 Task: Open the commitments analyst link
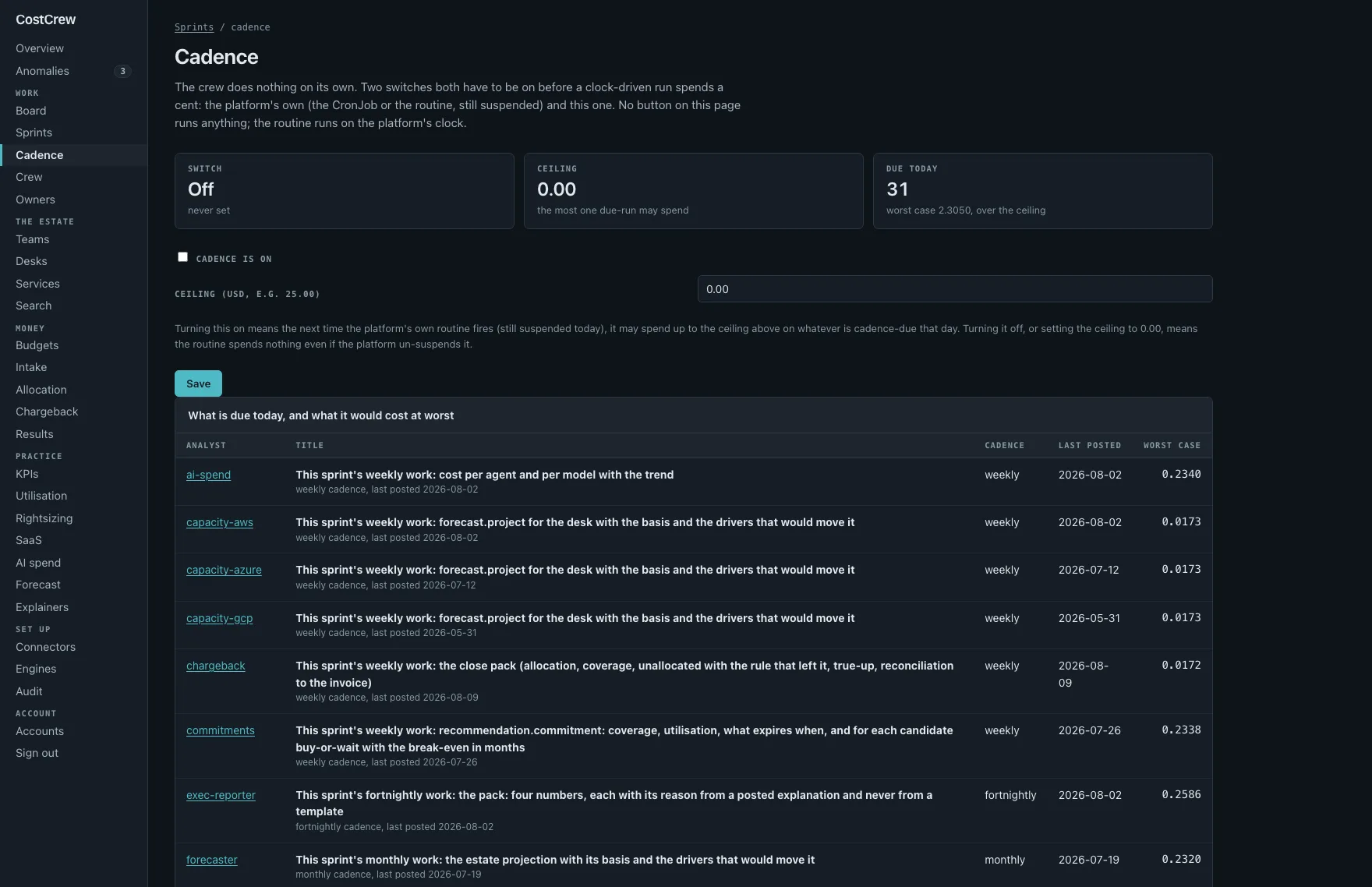point(221,730)
